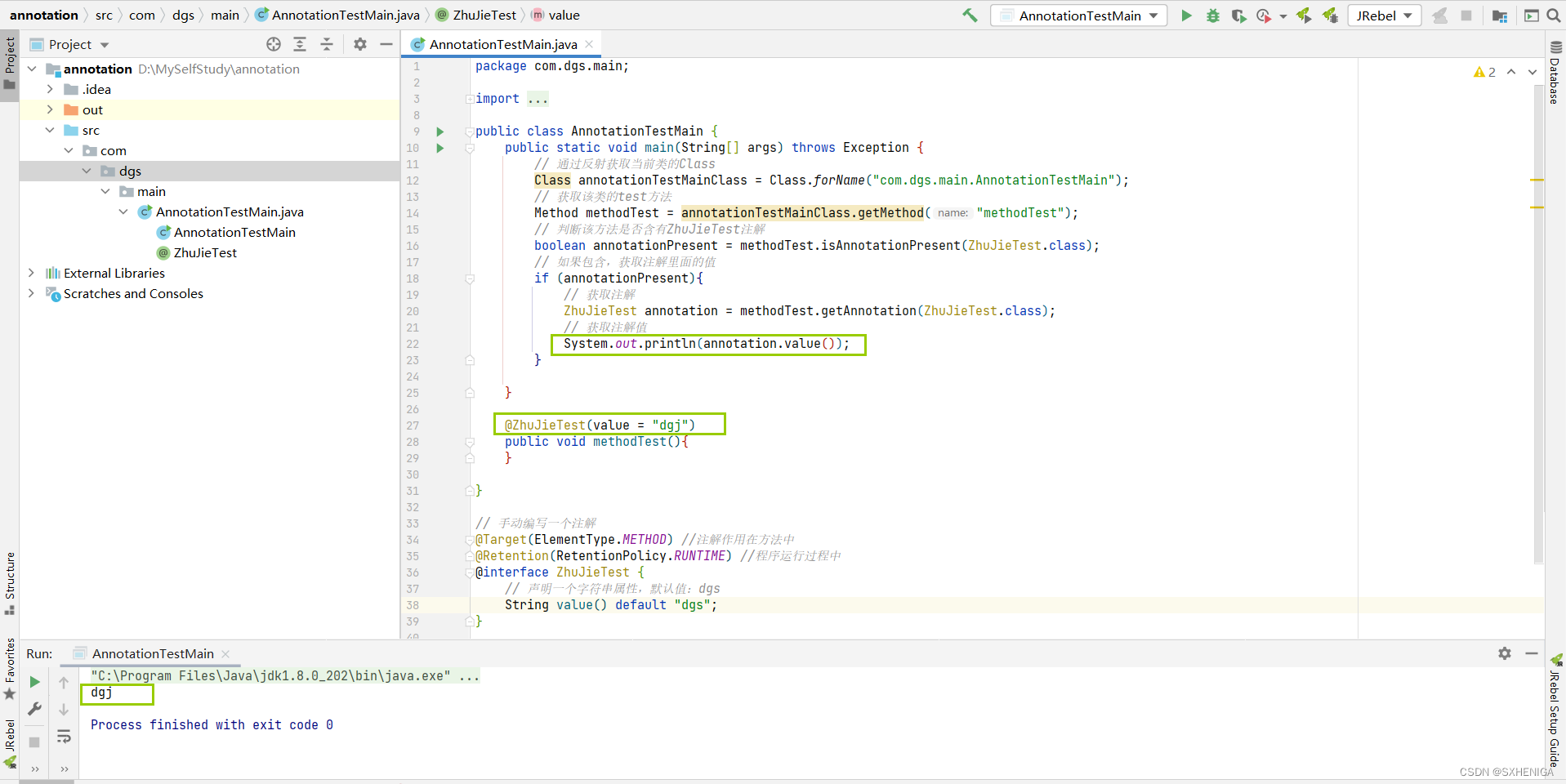
Task: Expand the External Libraries node
Action: (x=30, y=273)
